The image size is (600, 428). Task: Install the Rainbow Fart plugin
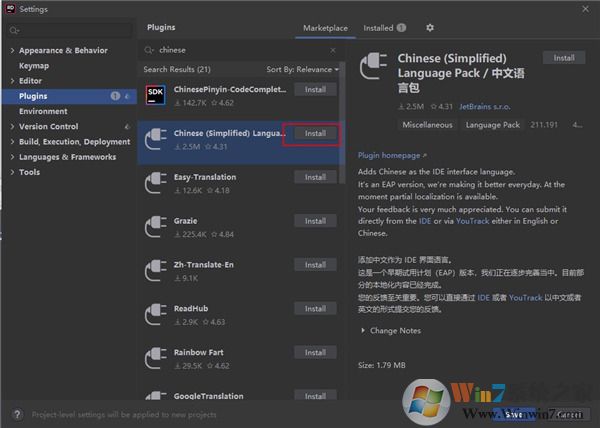pos(315,353)
